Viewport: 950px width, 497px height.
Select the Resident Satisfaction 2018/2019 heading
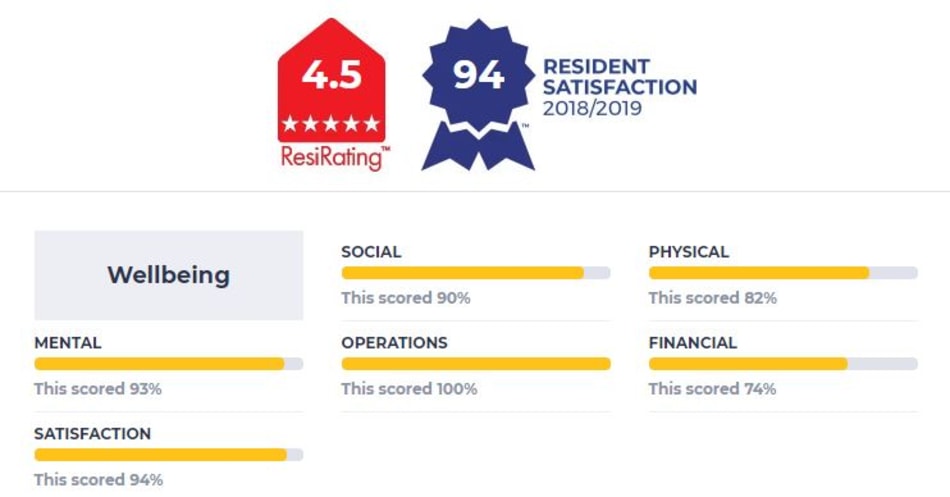click(619, 87)
